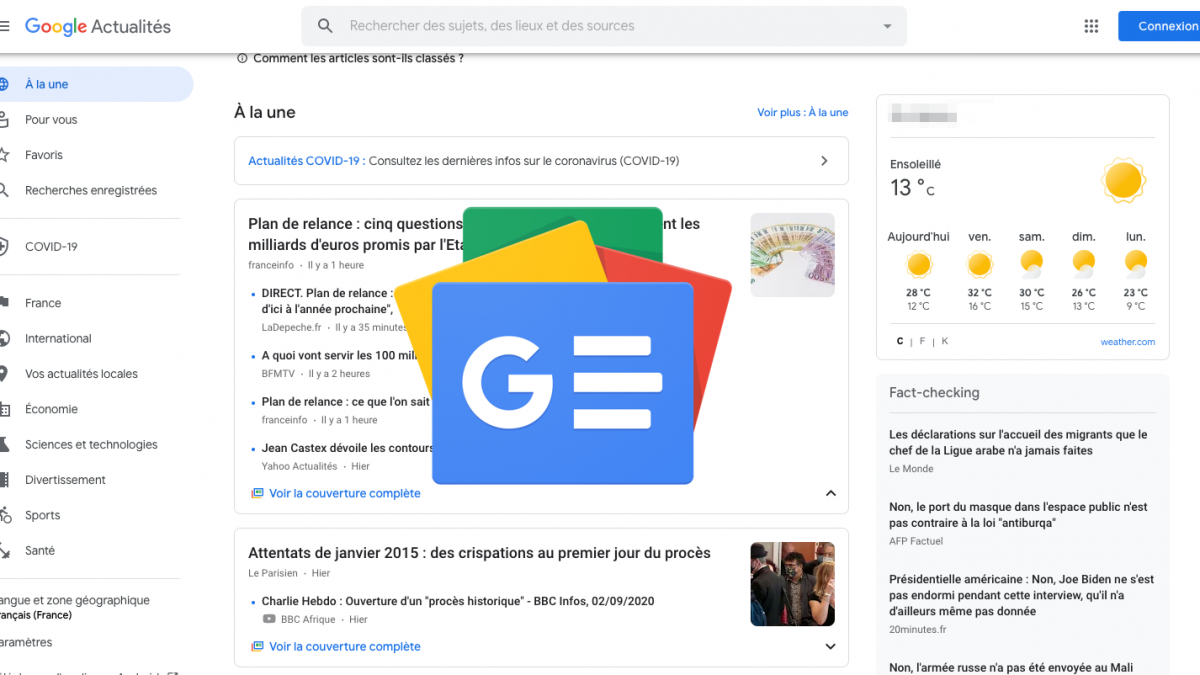Expand the Attentats de janvier 2015 story
The height and width of the screenshot is (675, 1200).
pyautogui.click(x=829, y=647)
